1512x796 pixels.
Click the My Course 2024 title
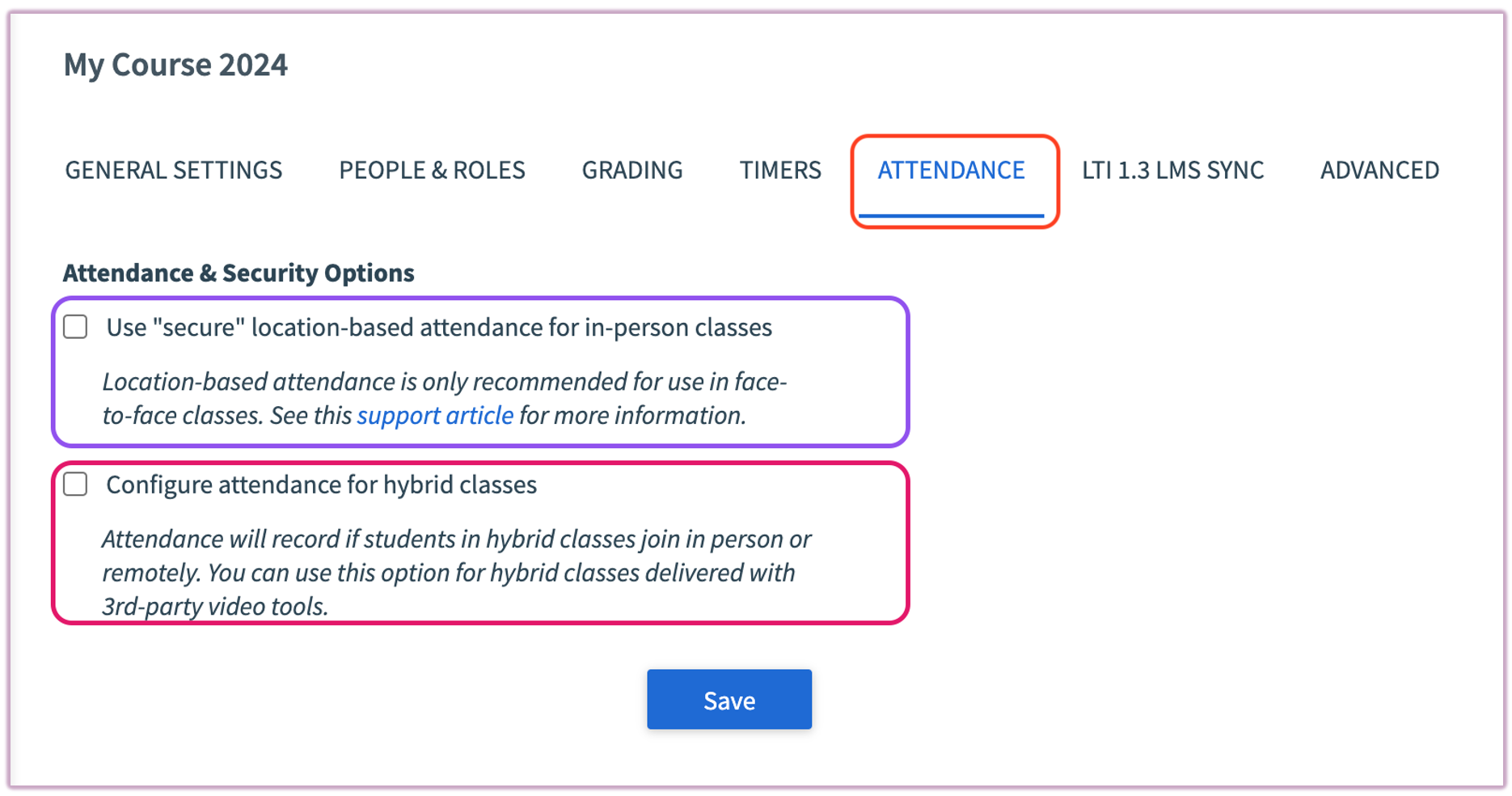click(176, 65)
